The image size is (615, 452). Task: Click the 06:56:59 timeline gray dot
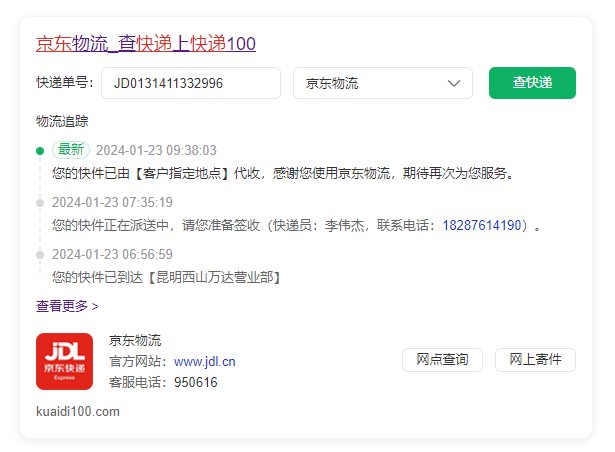coord(40,255)
